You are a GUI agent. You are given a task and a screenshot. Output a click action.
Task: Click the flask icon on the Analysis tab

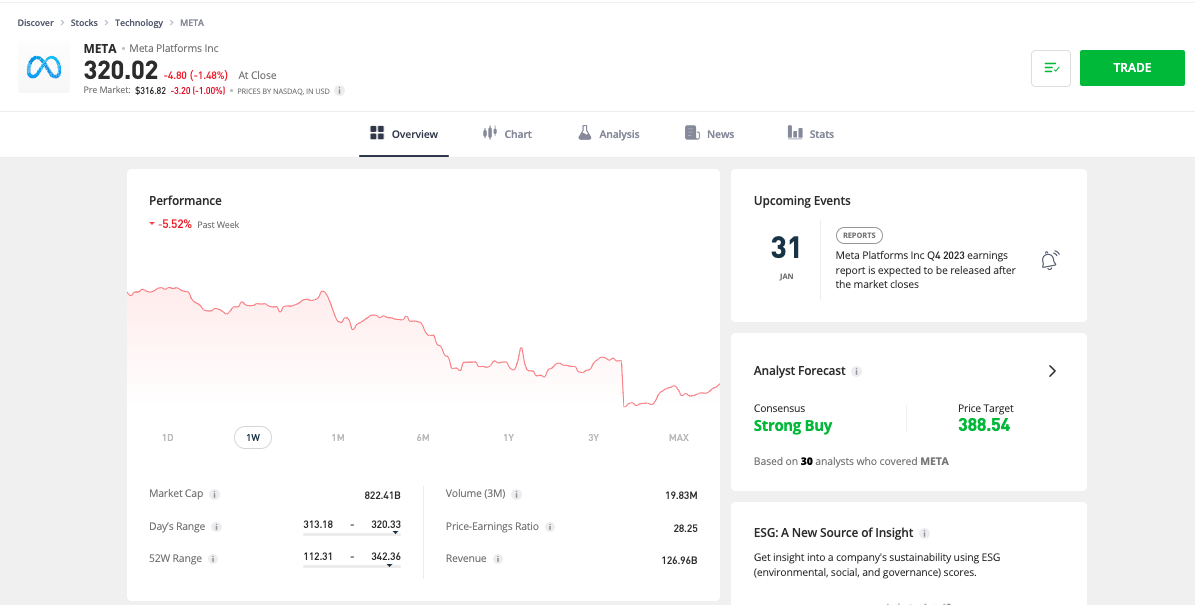click(585, 132)
